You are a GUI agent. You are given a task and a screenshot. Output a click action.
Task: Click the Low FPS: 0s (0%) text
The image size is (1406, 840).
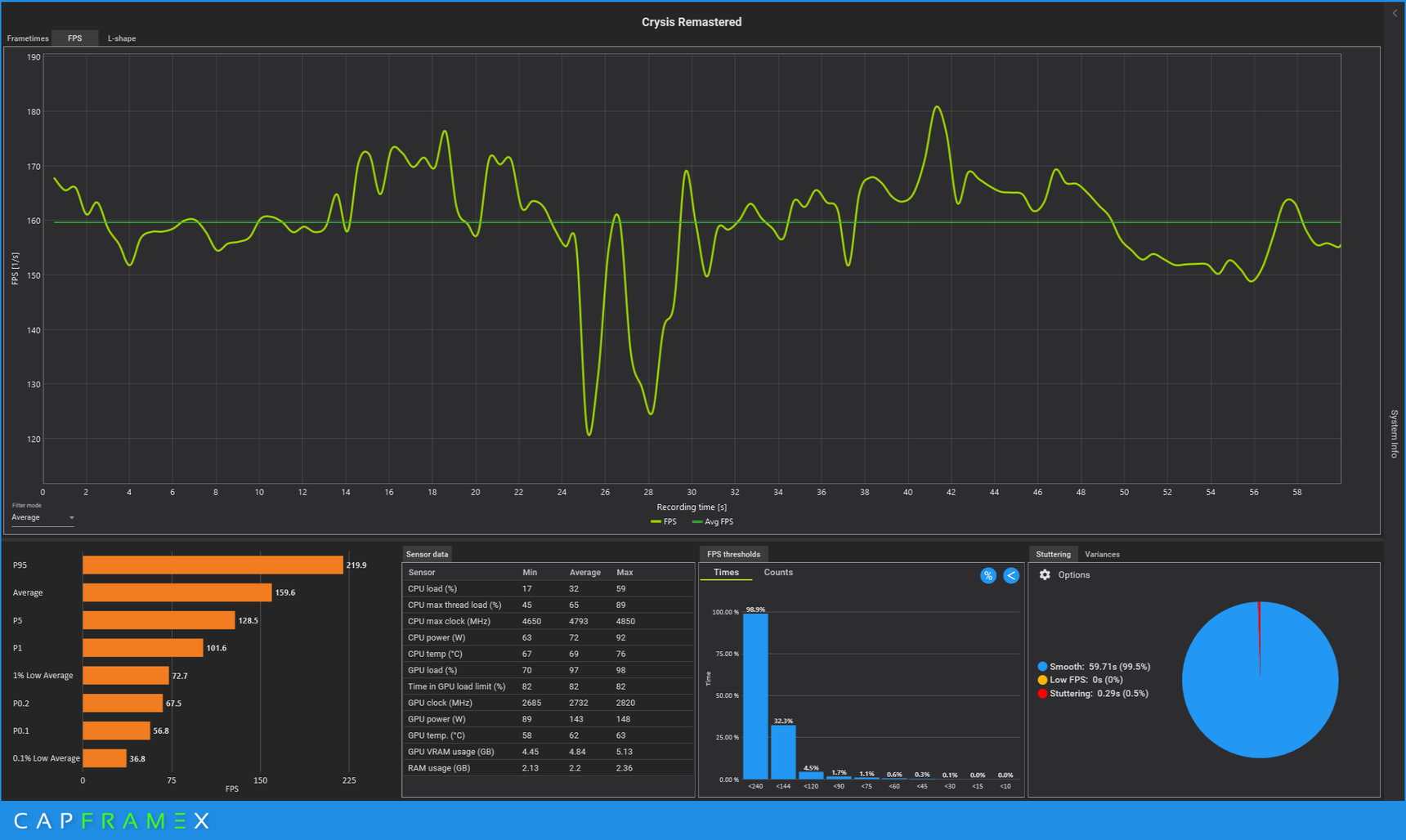(1086, 680)
